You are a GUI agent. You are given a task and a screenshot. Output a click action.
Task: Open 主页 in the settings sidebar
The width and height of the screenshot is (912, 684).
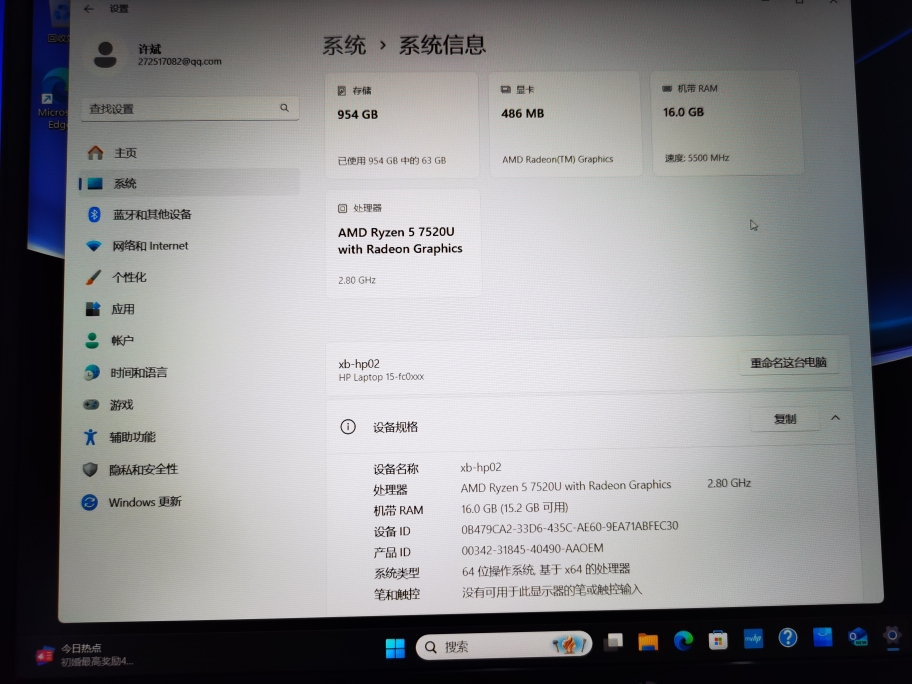click(x=189, y=153)
